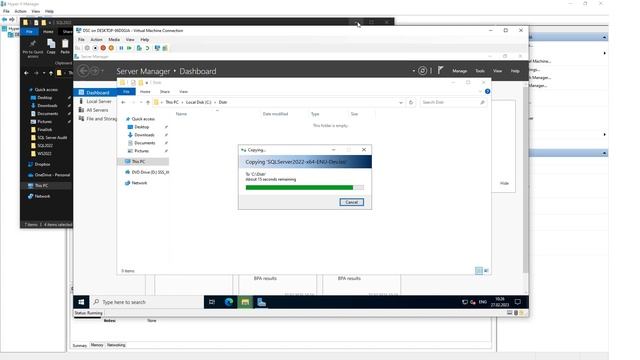
Task: Click the orange Save state icon in VM toolbar
Action: [x=111, y=48]
